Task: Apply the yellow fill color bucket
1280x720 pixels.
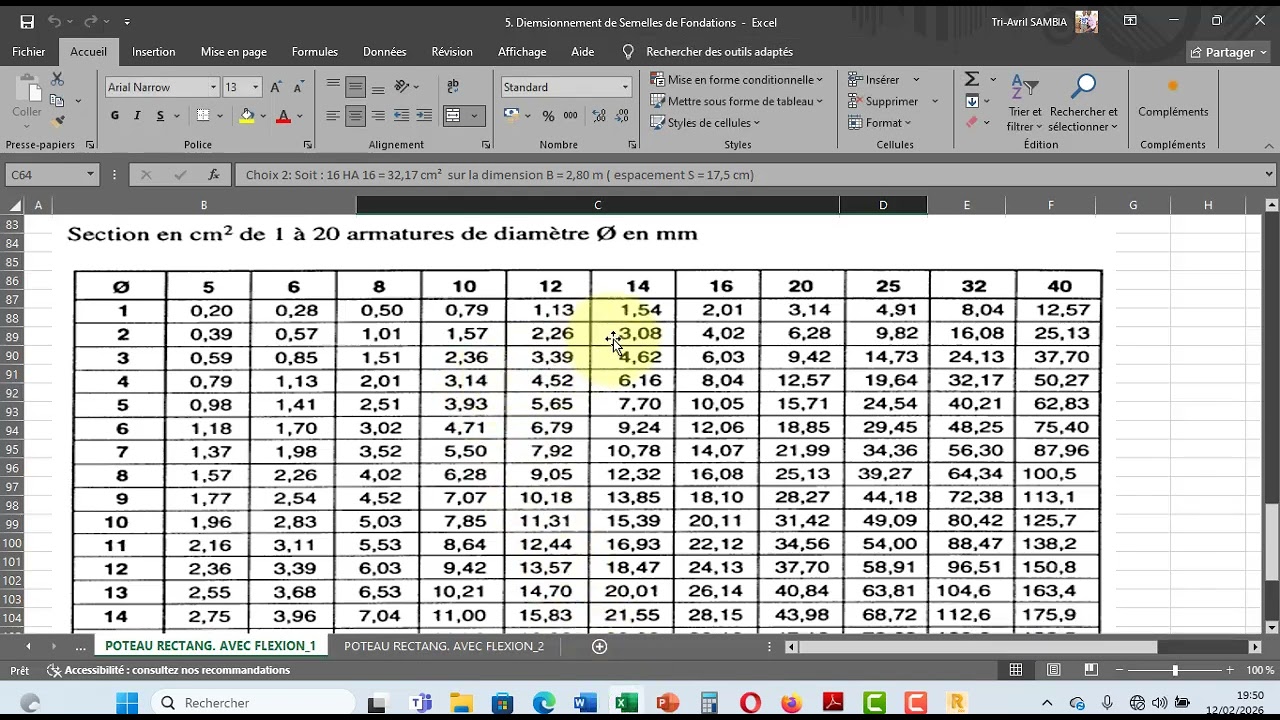Action: coord(247,116)
